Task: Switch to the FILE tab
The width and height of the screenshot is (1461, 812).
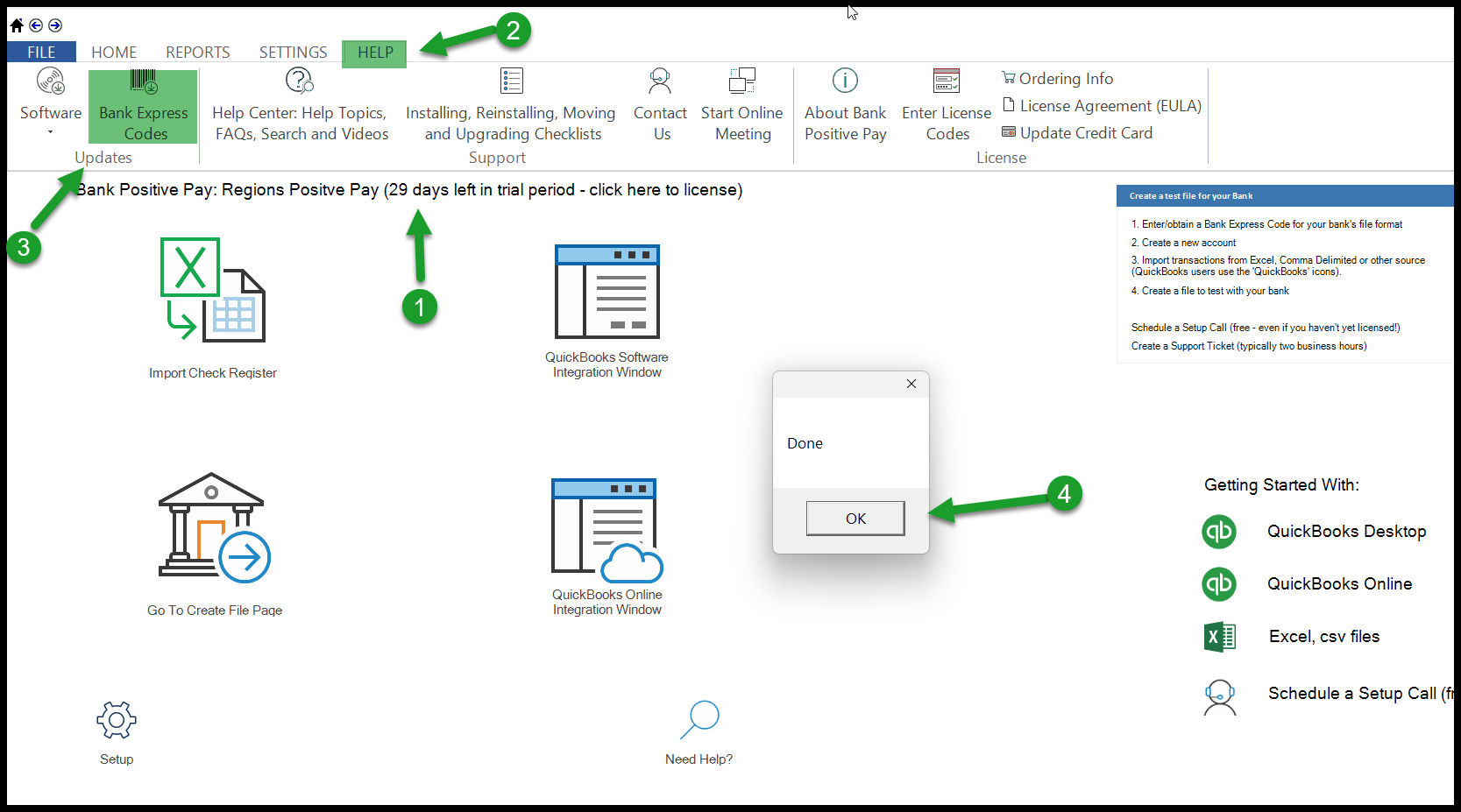Action: tap(41, 53)
